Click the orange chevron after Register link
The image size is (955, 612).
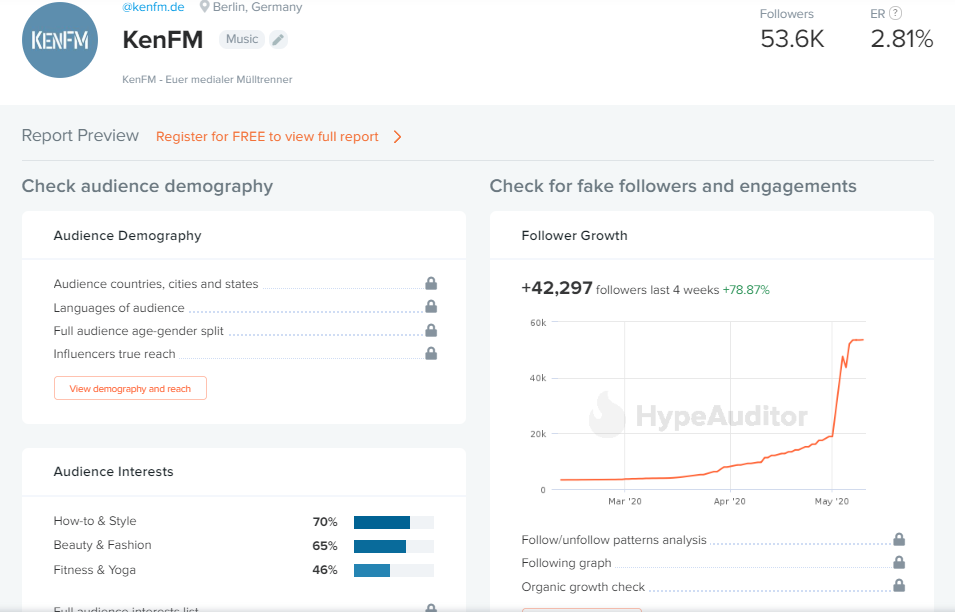pos(397,136)
